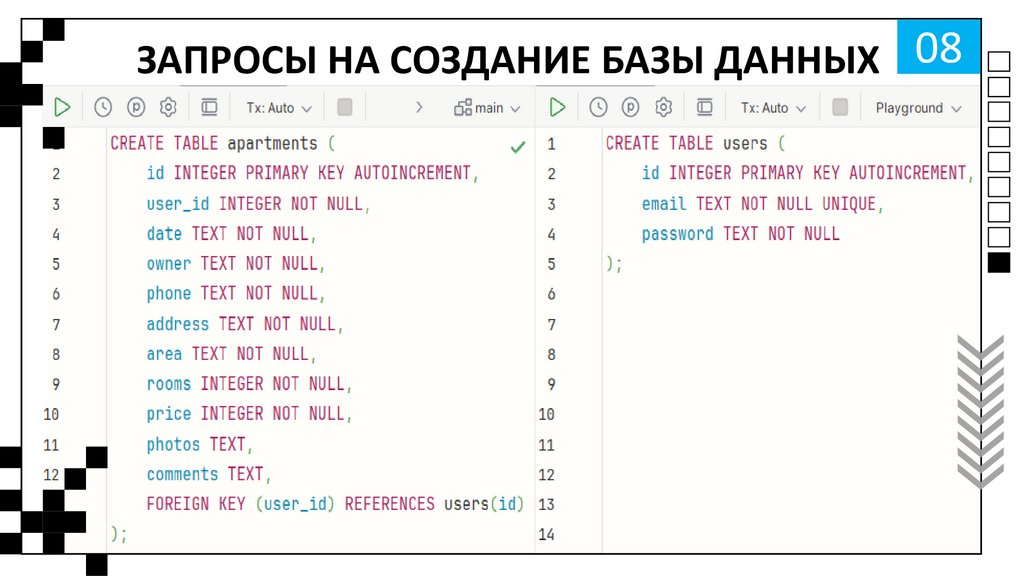Click the 'rooms INTEGER NOT NULL' line
The image size is (1024, 576).
coord(249,383)
